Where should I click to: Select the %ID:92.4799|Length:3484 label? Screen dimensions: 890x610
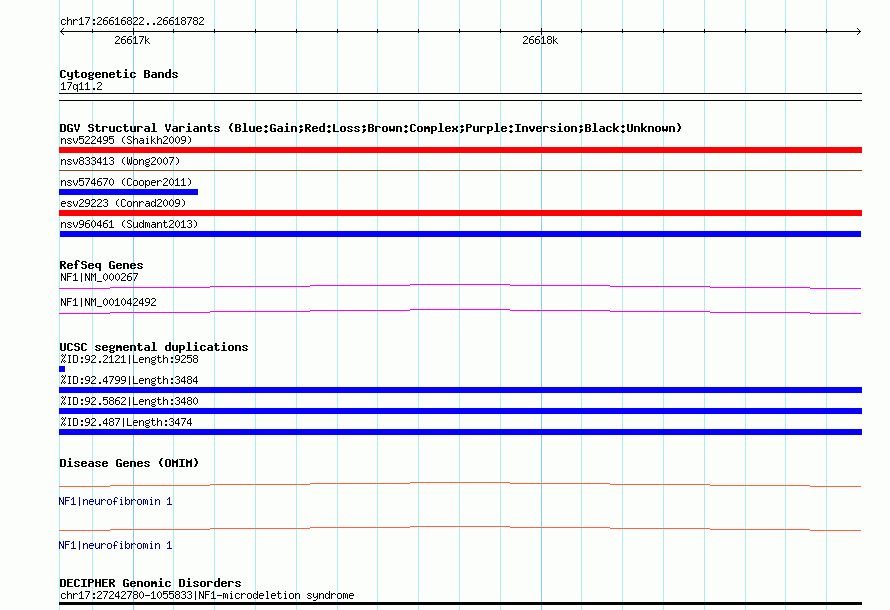pos(129,380)
